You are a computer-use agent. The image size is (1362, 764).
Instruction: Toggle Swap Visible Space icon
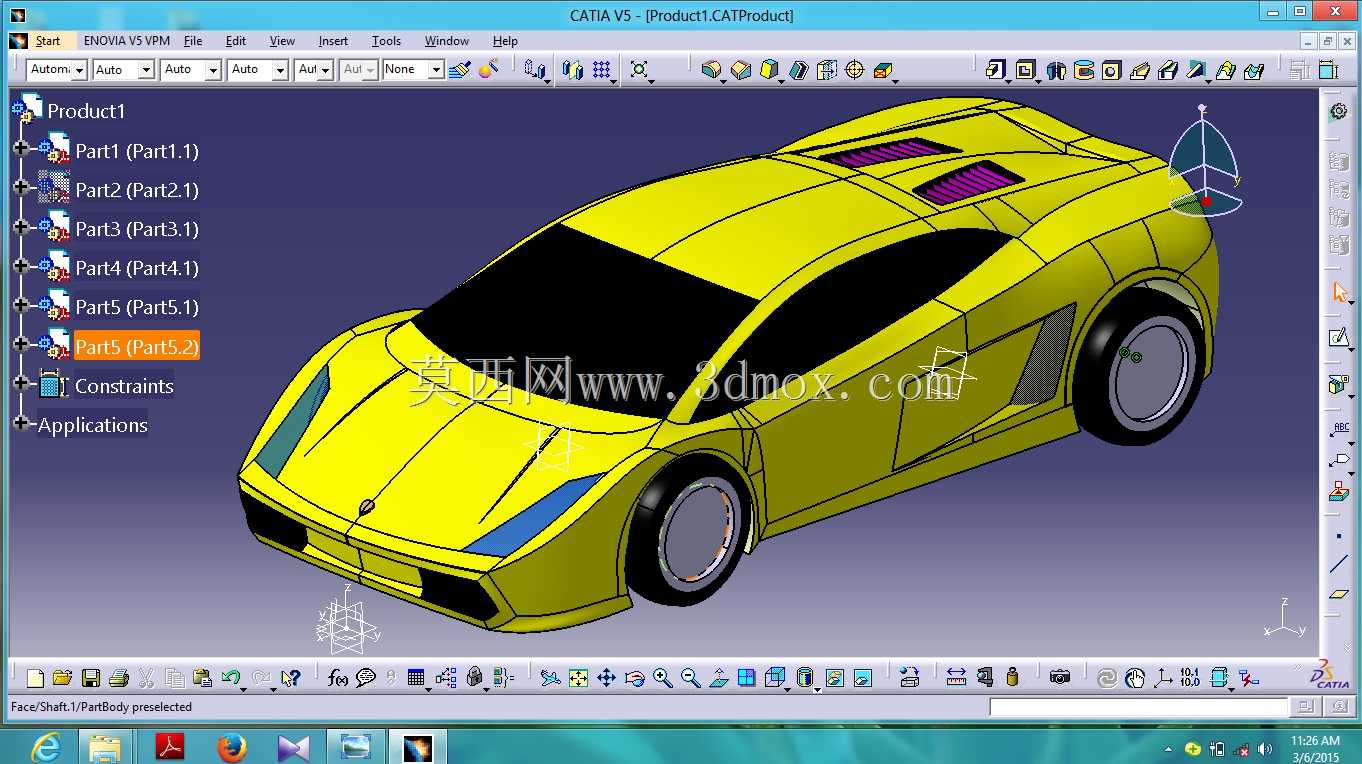[x=863, y=678]
